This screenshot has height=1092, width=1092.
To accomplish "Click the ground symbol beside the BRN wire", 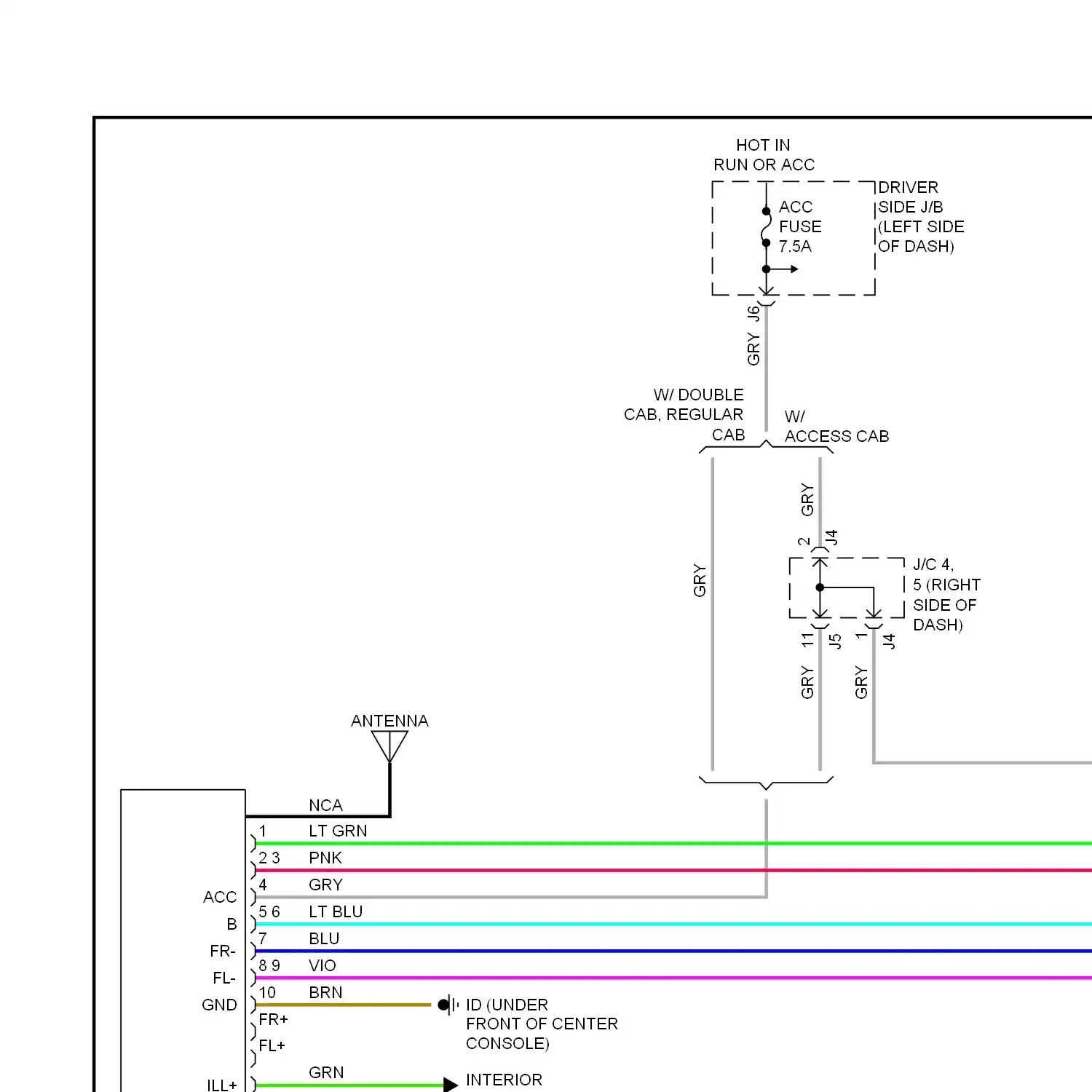I will [x=448, y=1005].
